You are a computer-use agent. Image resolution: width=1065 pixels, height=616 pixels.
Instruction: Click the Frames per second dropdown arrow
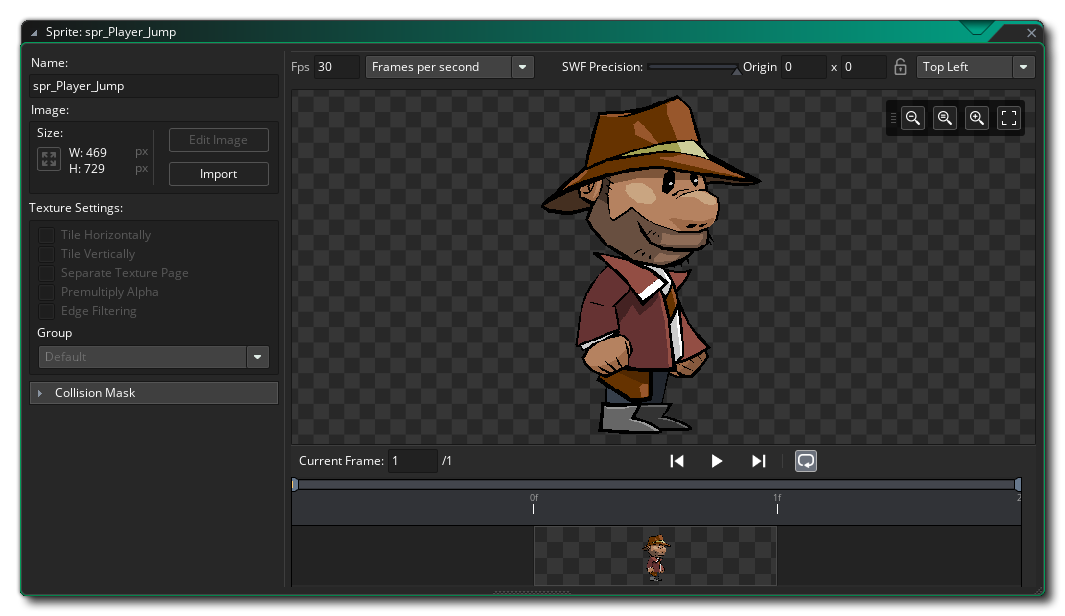(x=523, y=67)
